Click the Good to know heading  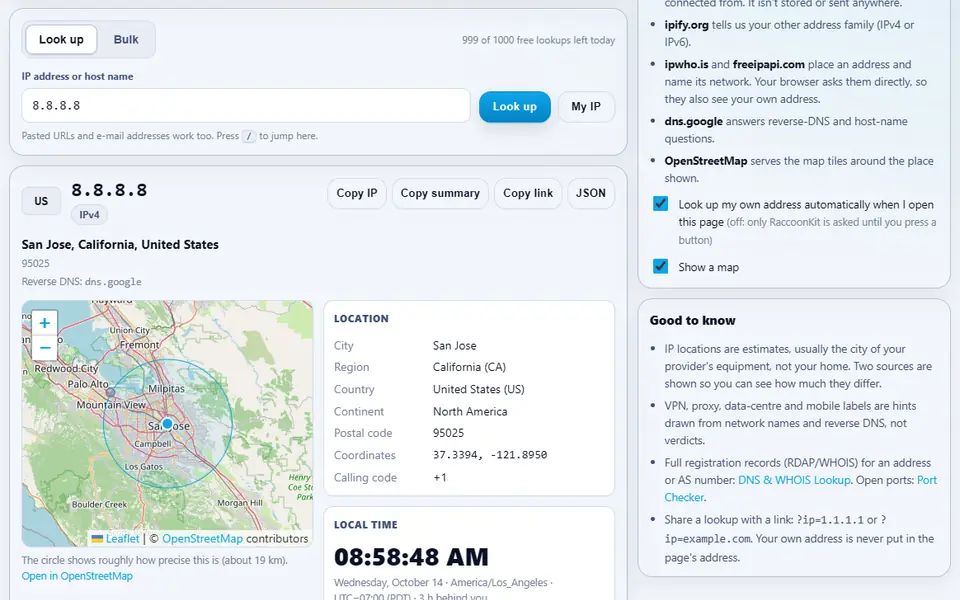click(x=692, y=321)
